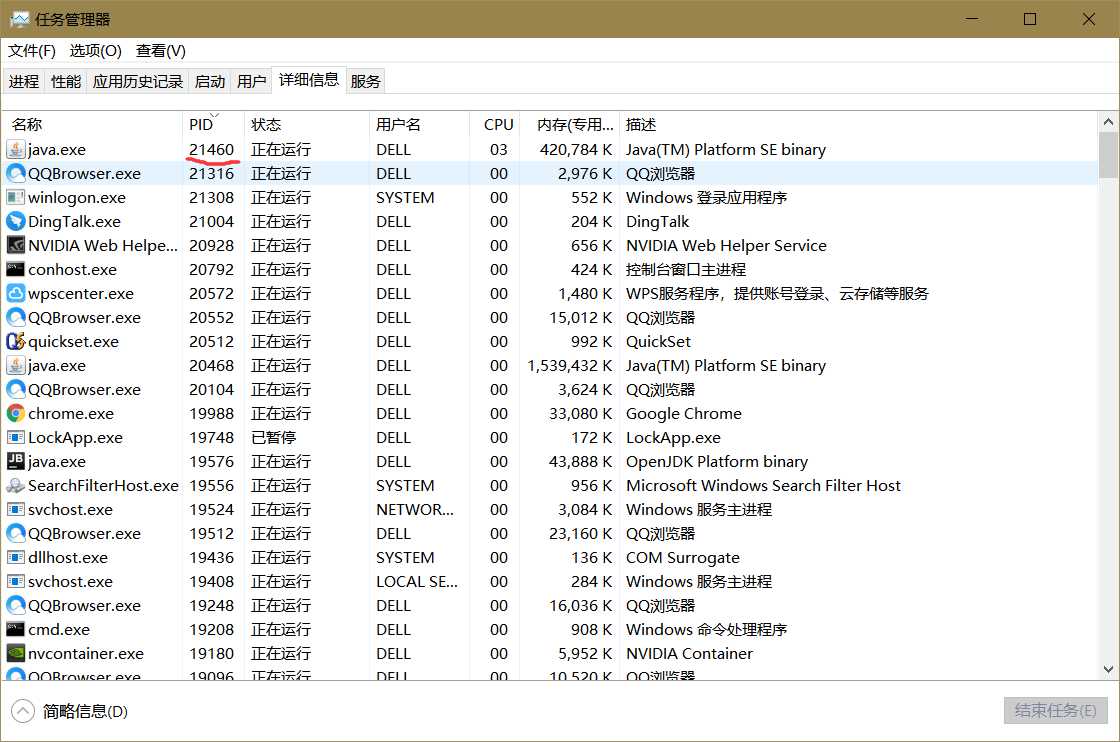Click the dllhost.exe process icon
Screen dimensions: 1120x742
16,557
